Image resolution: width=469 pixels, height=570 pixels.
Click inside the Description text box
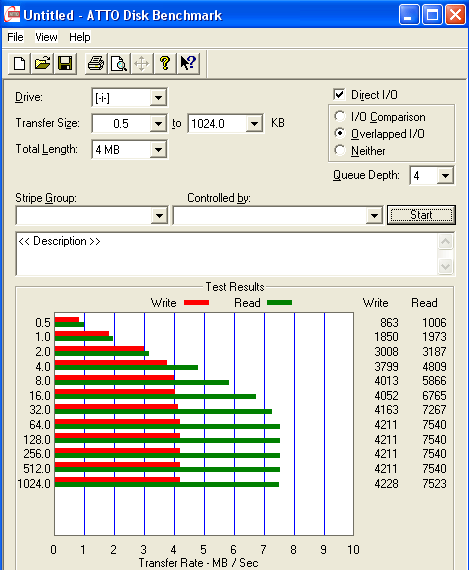pyautogui.click(x=227, y=254)
